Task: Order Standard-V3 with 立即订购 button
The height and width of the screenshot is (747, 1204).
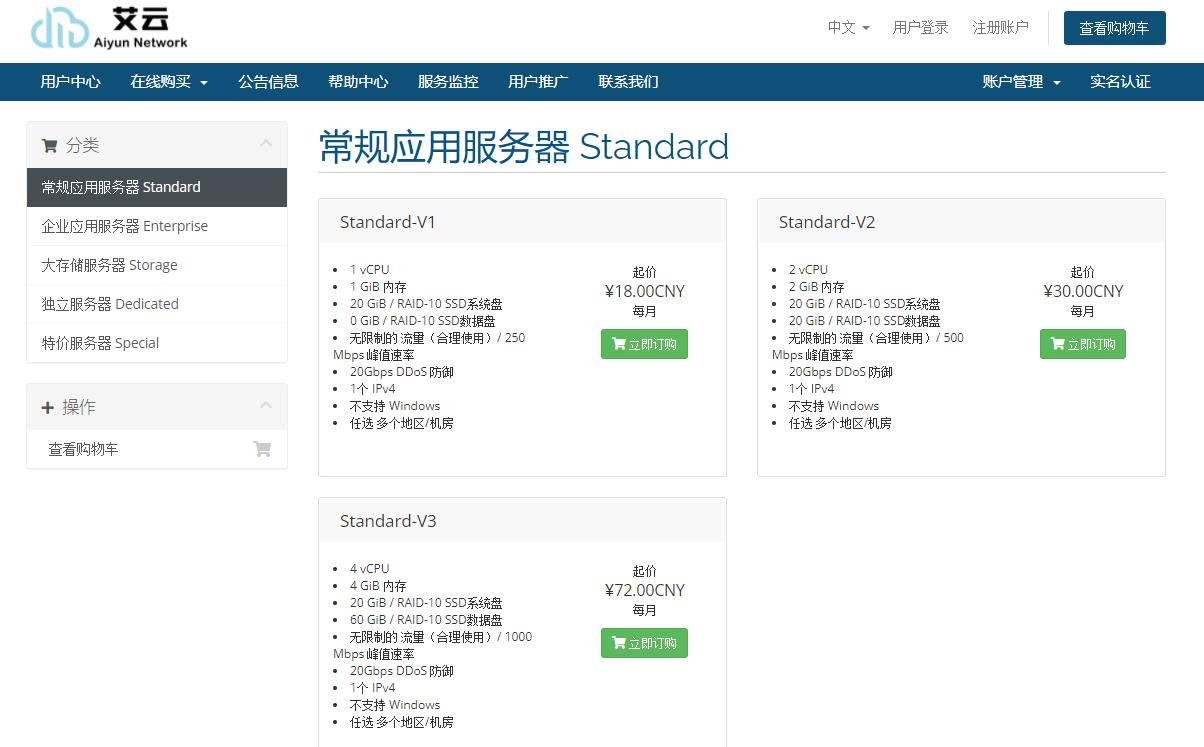Action: [644, 643]
